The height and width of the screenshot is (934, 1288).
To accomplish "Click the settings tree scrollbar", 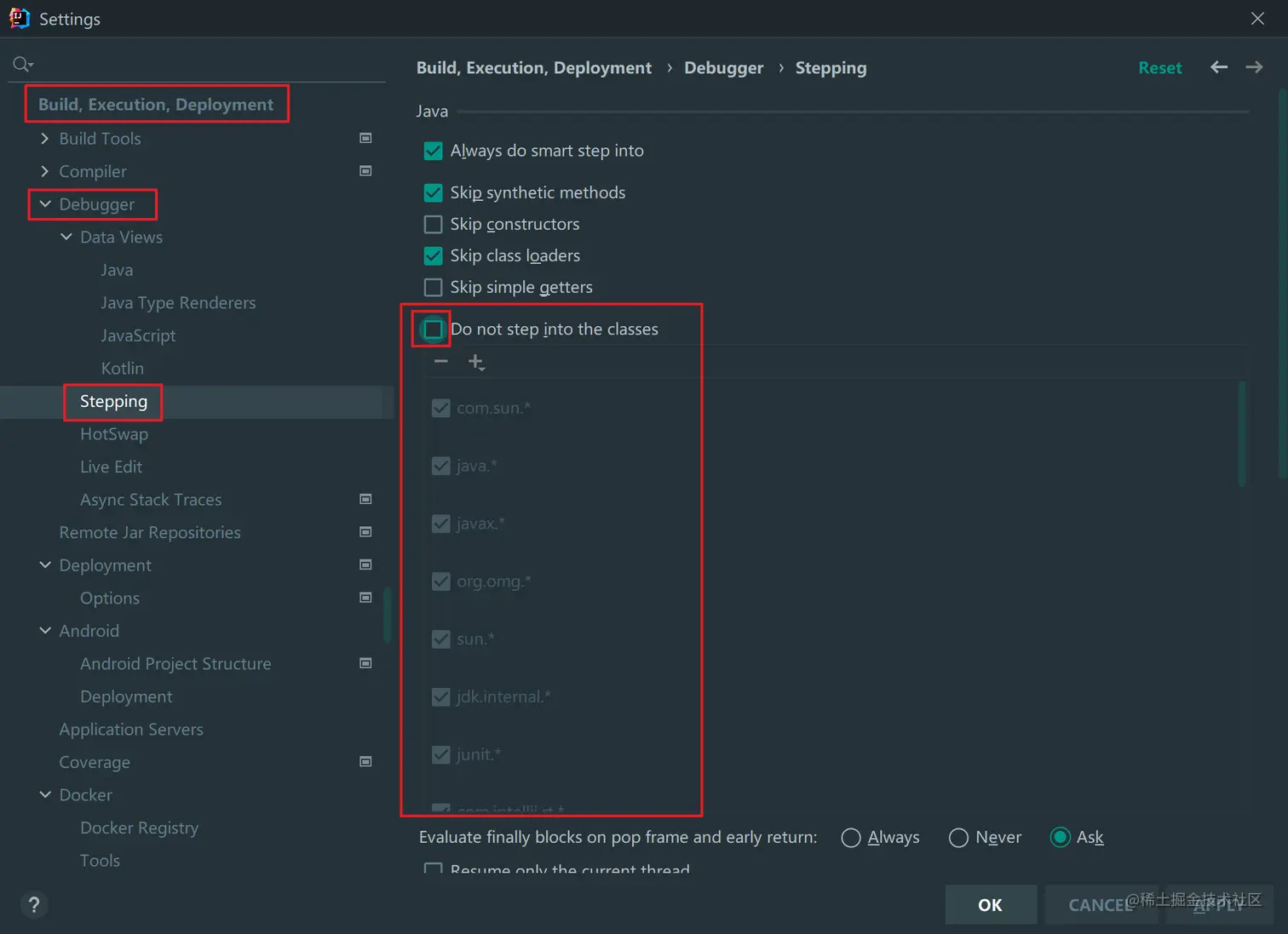I will click(388, 615).
